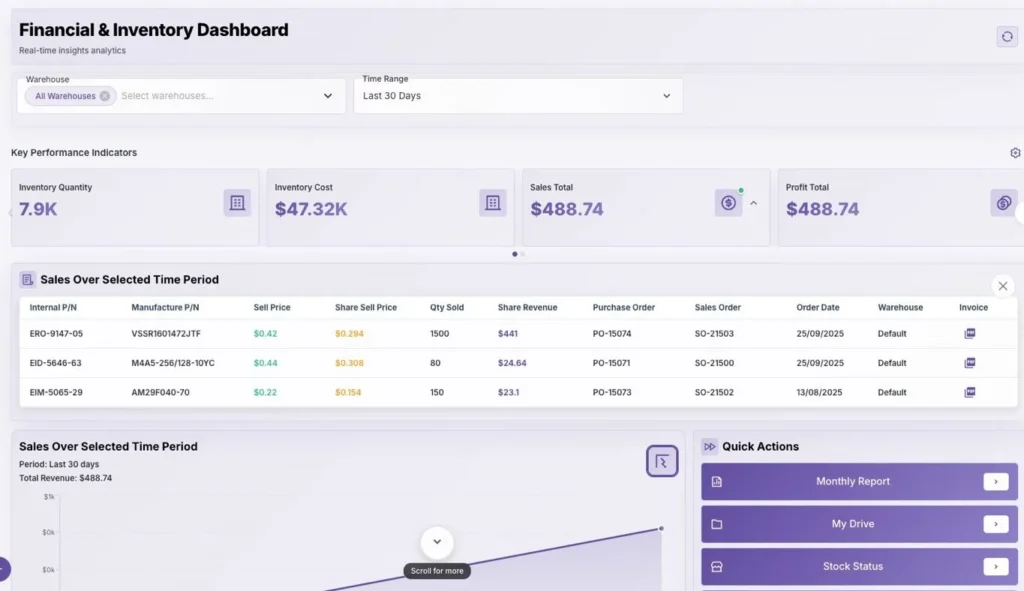
Task: Click the refresh icon in the dashboard header
Action: point(1006,37)
